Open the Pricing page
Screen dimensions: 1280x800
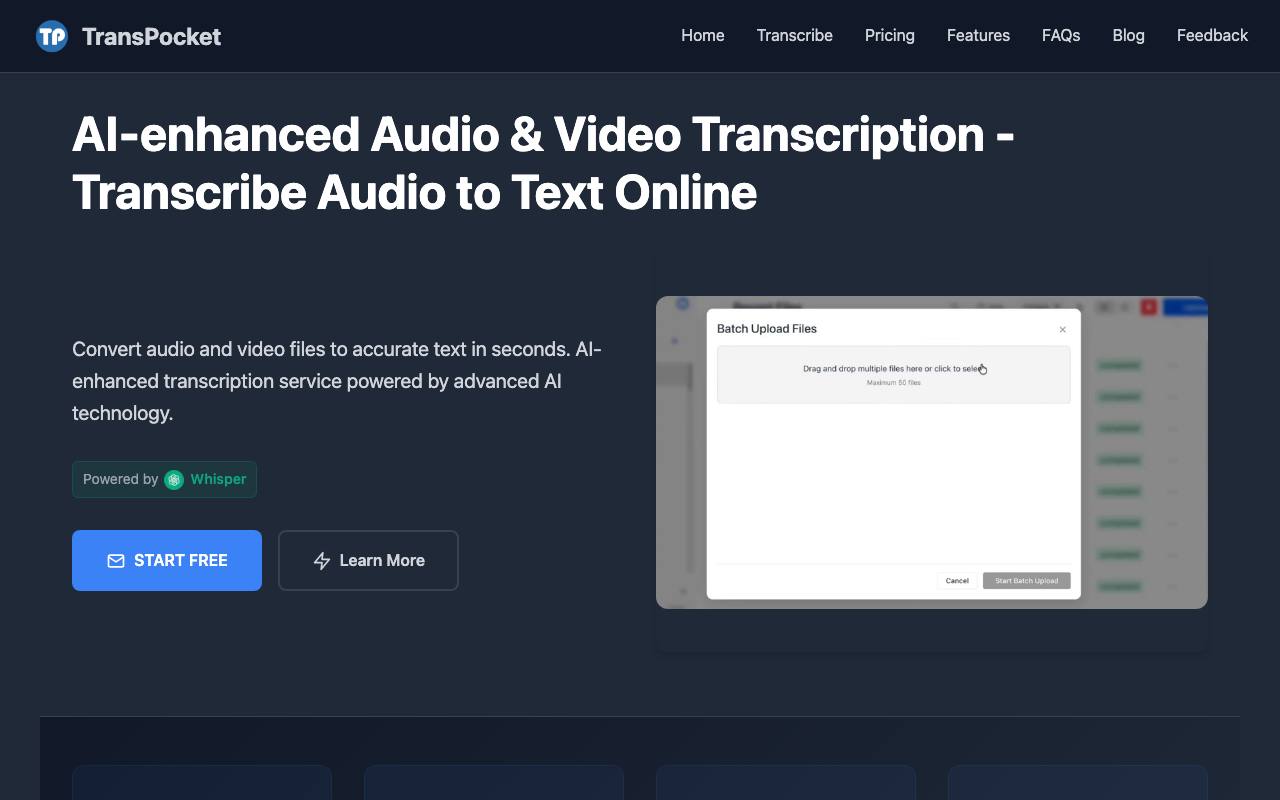click(890, 35)
